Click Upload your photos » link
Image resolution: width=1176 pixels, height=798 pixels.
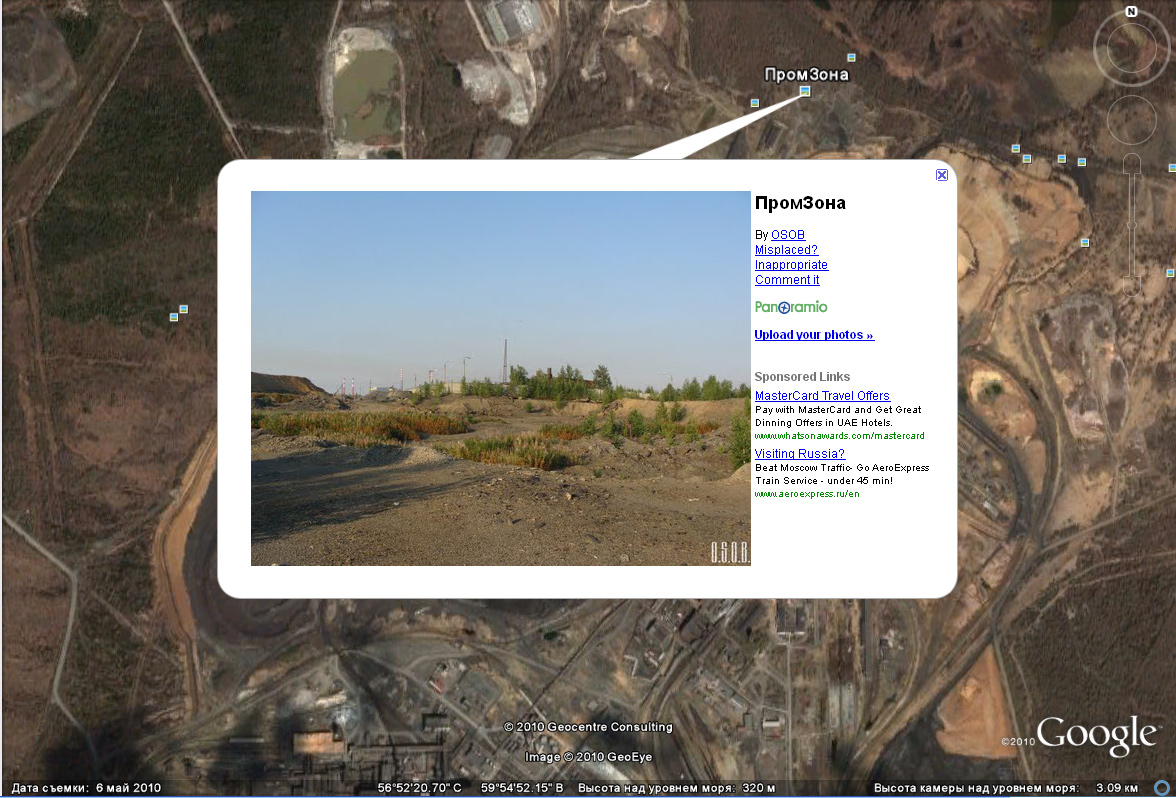coord(814,334)
